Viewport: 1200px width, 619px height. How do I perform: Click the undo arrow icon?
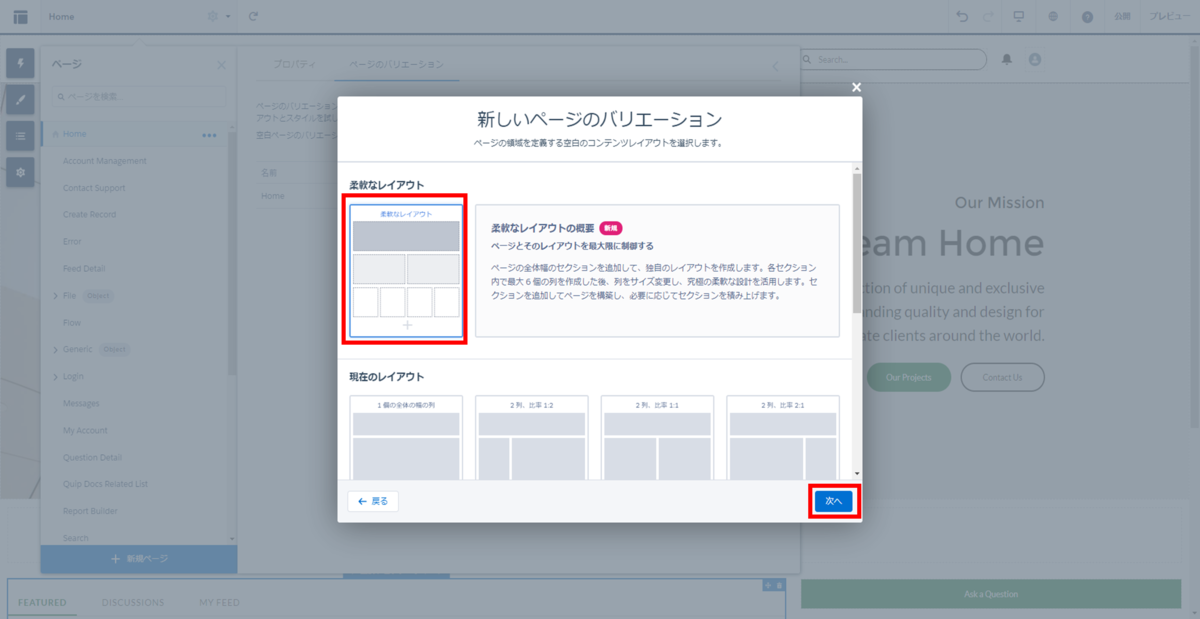pos(962,17)
